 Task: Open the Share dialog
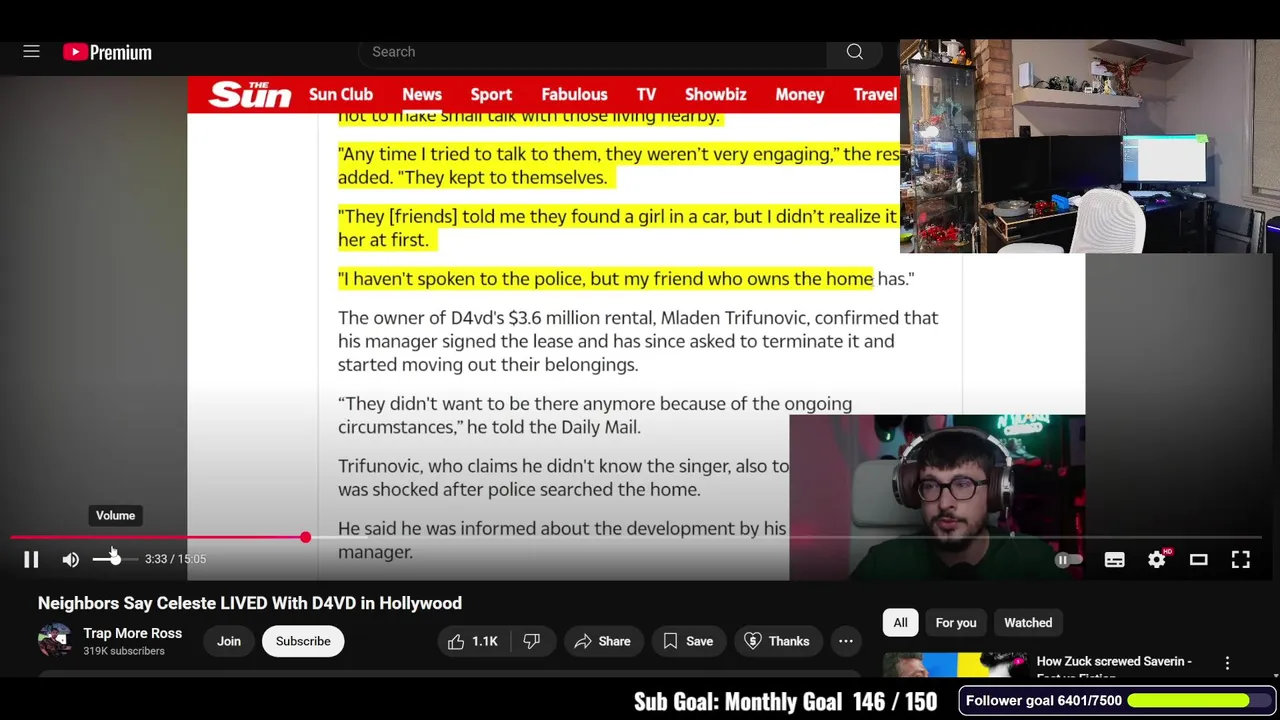pos(601,641)
